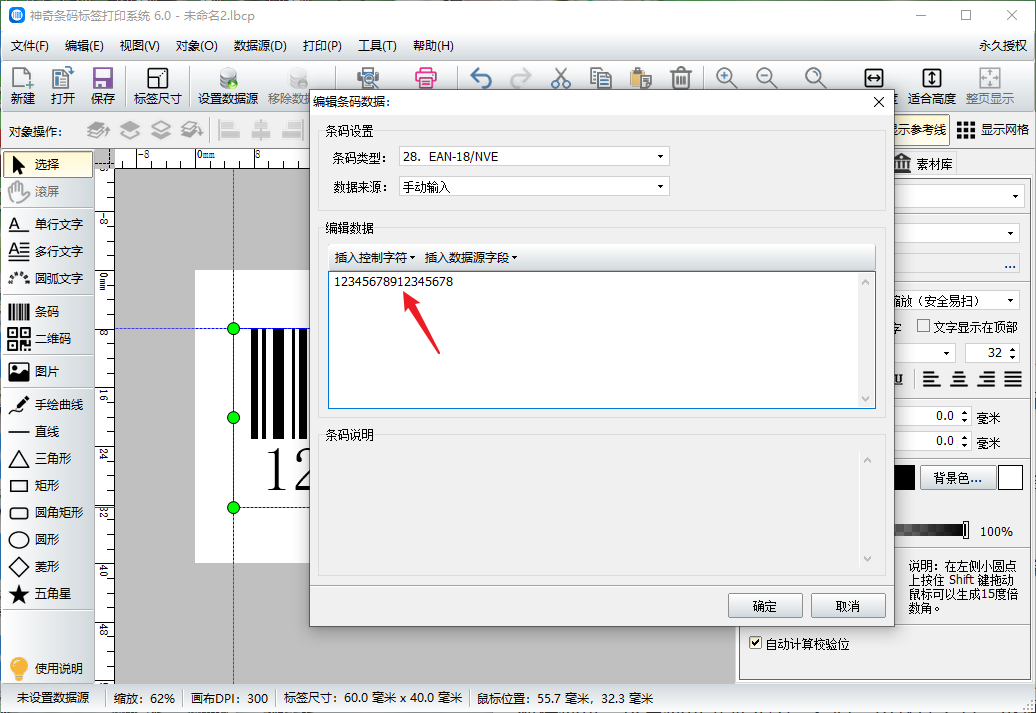Click the 手绘曲线 freehand curve tool
The image size is (1036, 713).
pyautogui.click(x=47, y=405)
